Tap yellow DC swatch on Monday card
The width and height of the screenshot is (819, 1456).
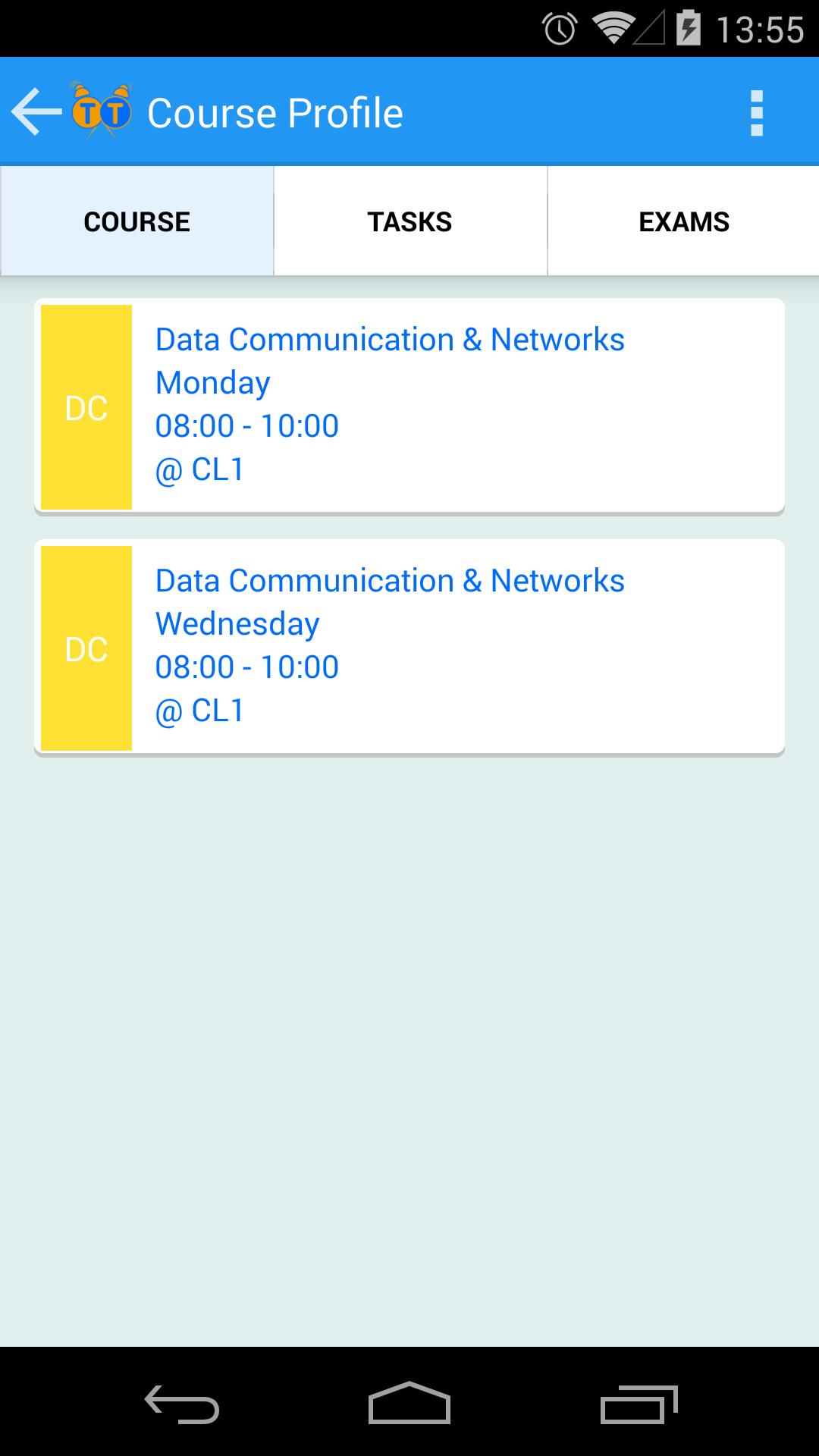click(x=86, y=407)
